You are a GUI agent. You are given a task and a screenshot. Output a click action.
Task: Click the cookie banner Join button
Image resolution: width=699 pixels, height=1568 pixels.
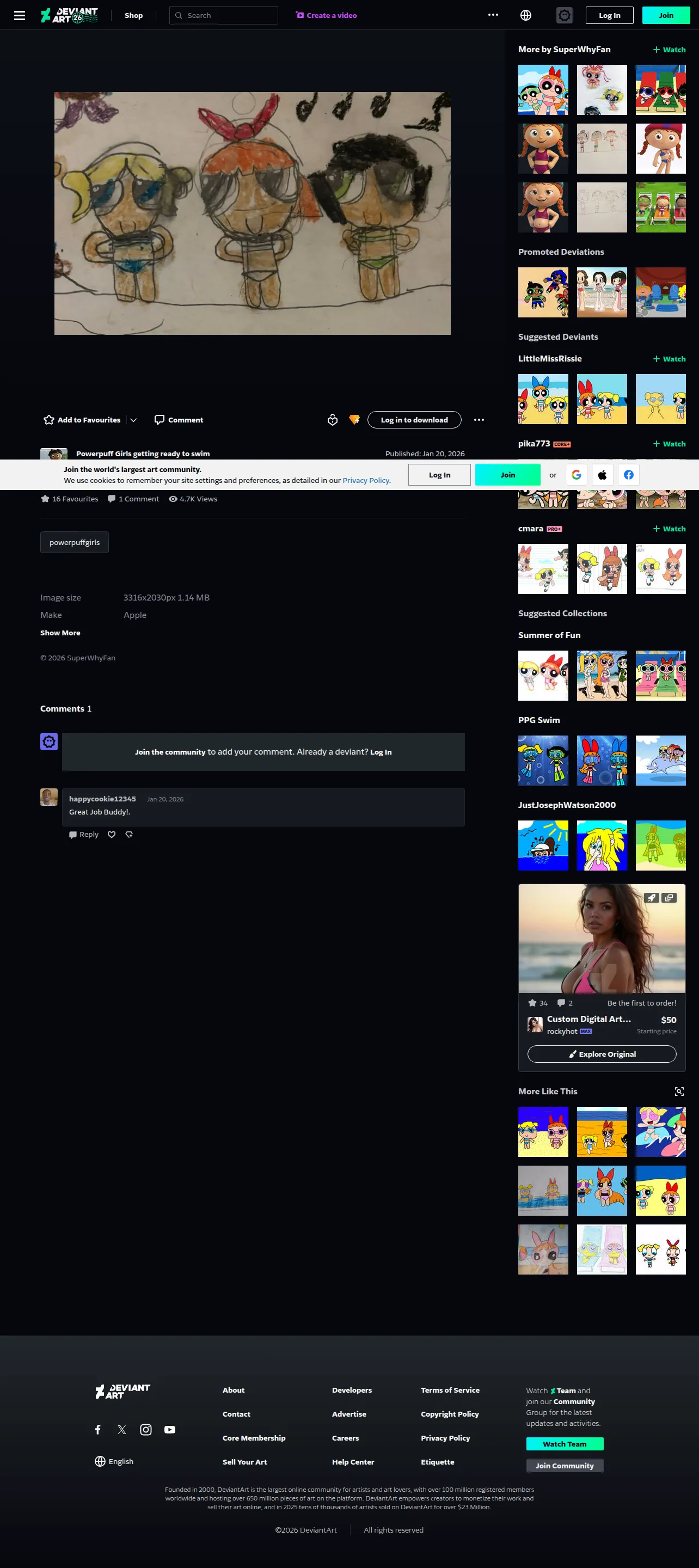(x=508, y=475)
